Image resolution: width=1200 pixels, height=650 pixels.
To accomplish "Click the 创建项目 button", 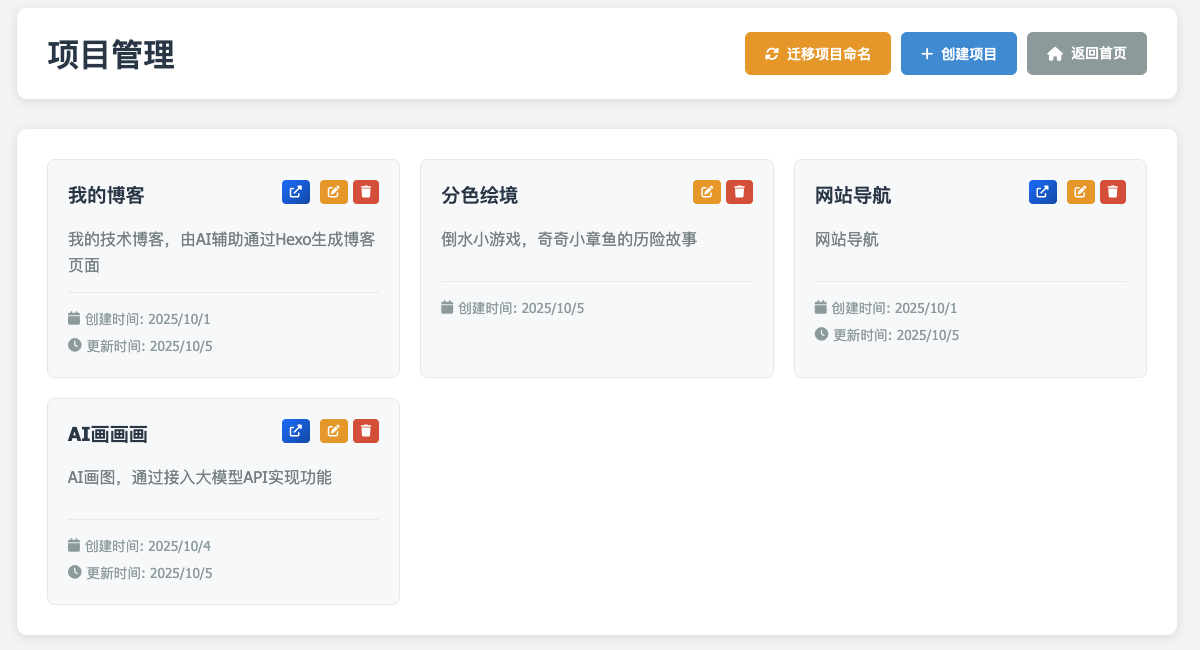I will [x=958, y=53].
